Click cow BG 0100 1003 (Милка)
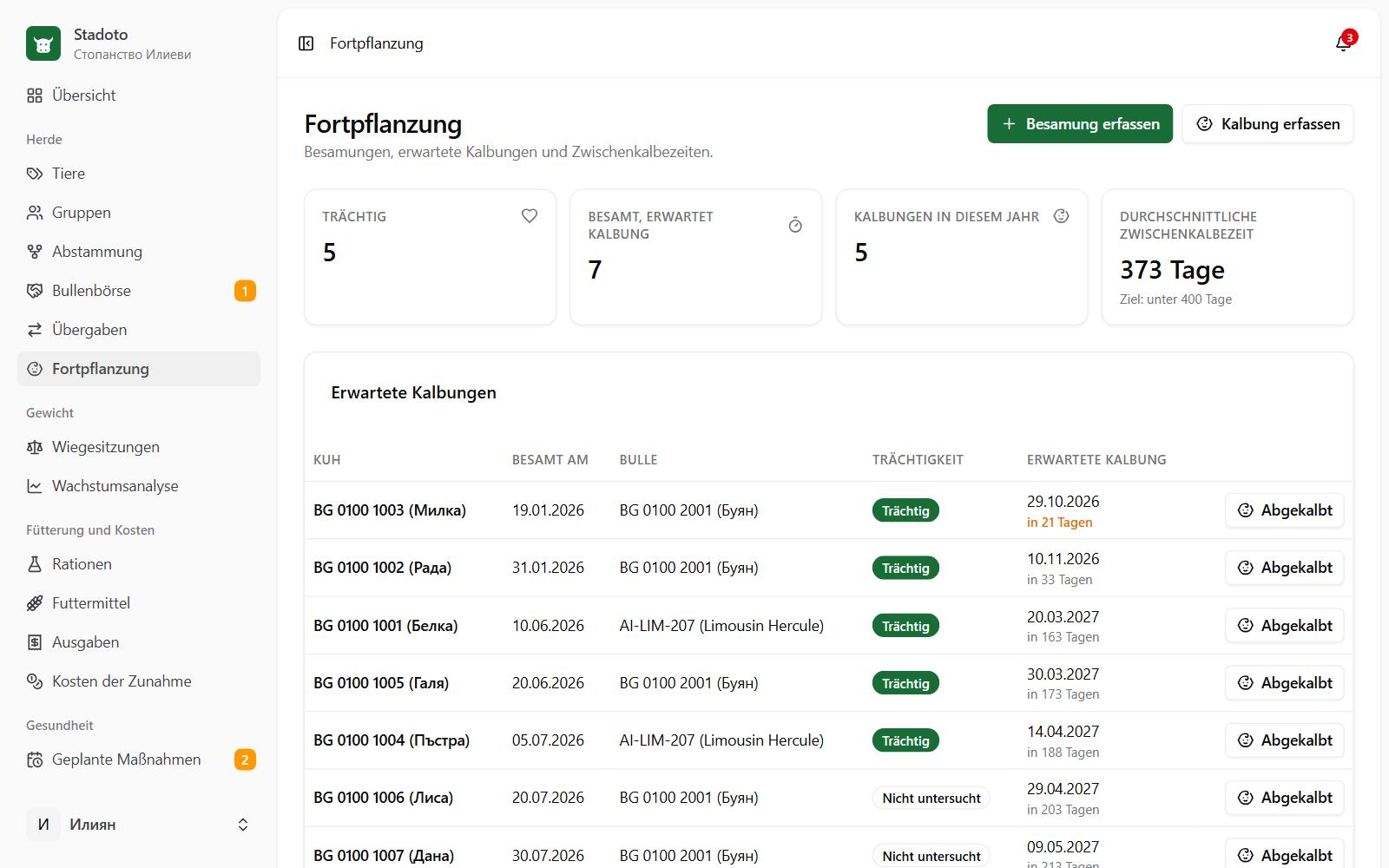 point(390,510)
